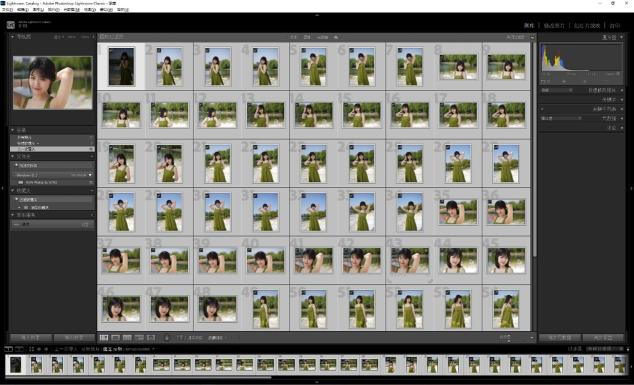Click the lock icon on the Library filter bar
This screenshot has width=634, height=385.
click(x=533, y=37)
